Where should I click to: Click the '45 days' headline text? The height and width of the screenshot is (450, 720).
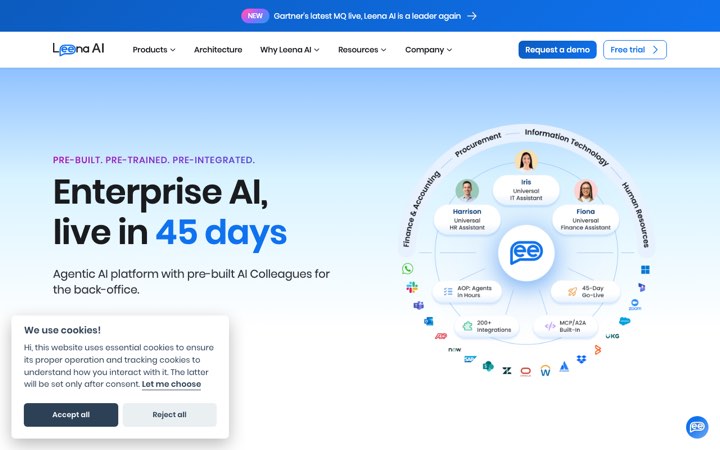pos(221,232)
